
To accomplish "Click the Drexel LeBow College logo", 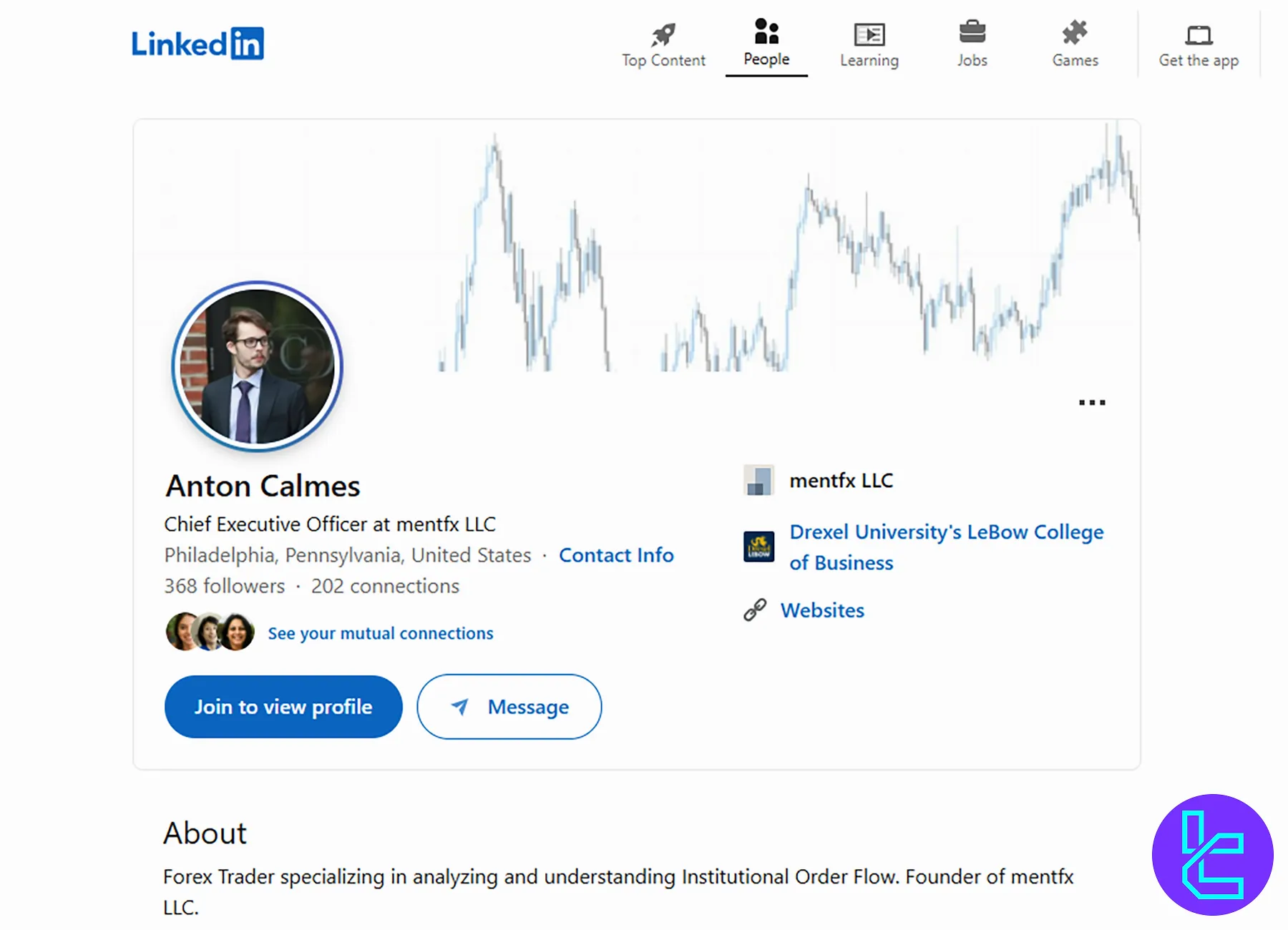I will [x=758, y=547].
